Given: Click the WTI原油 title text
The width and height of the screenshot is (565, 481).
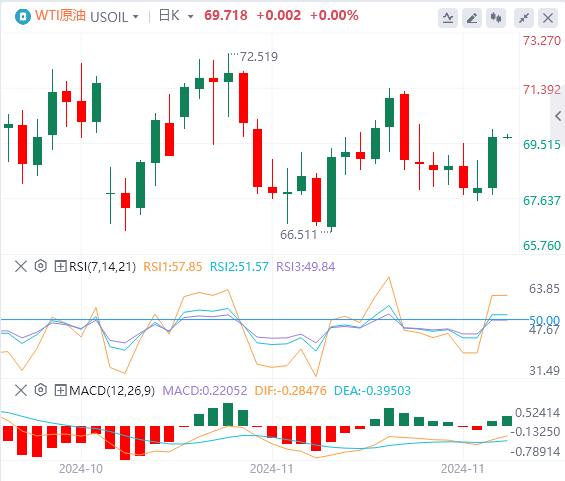Looking at the screenshot, I should (x=60, y=16).
